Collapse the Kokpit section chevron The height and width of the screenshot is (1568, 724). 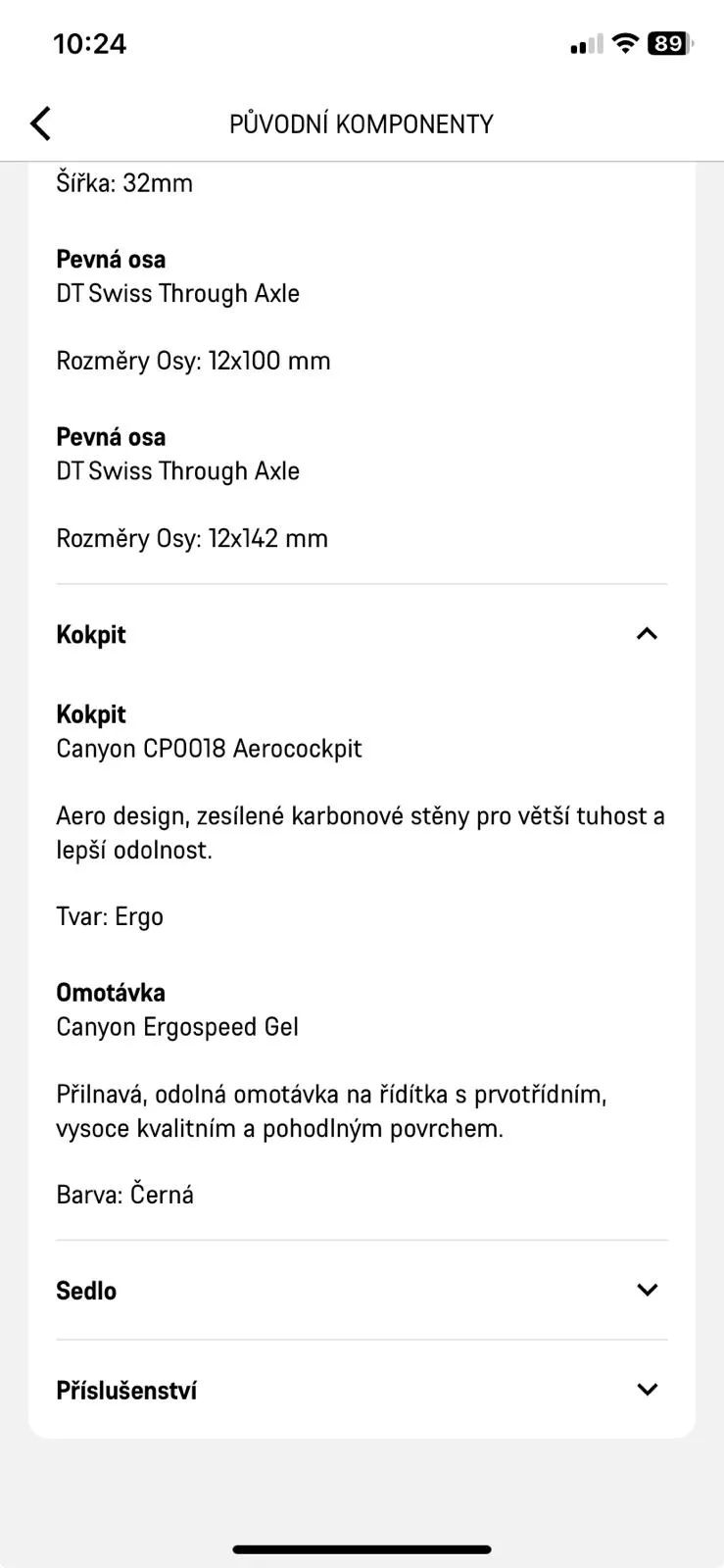647,634
